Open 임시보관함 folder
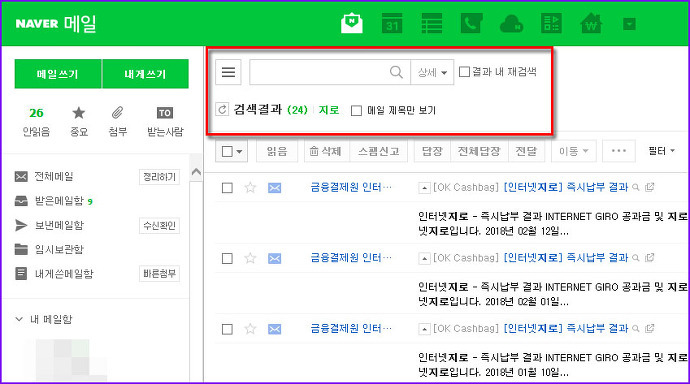This screenshot has width=690, height=384. point(59,249)
